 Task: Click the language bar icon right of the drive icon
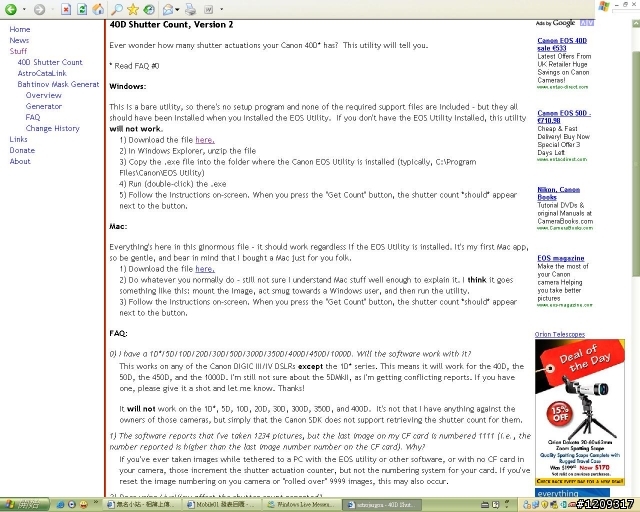(x=496, y=505)
